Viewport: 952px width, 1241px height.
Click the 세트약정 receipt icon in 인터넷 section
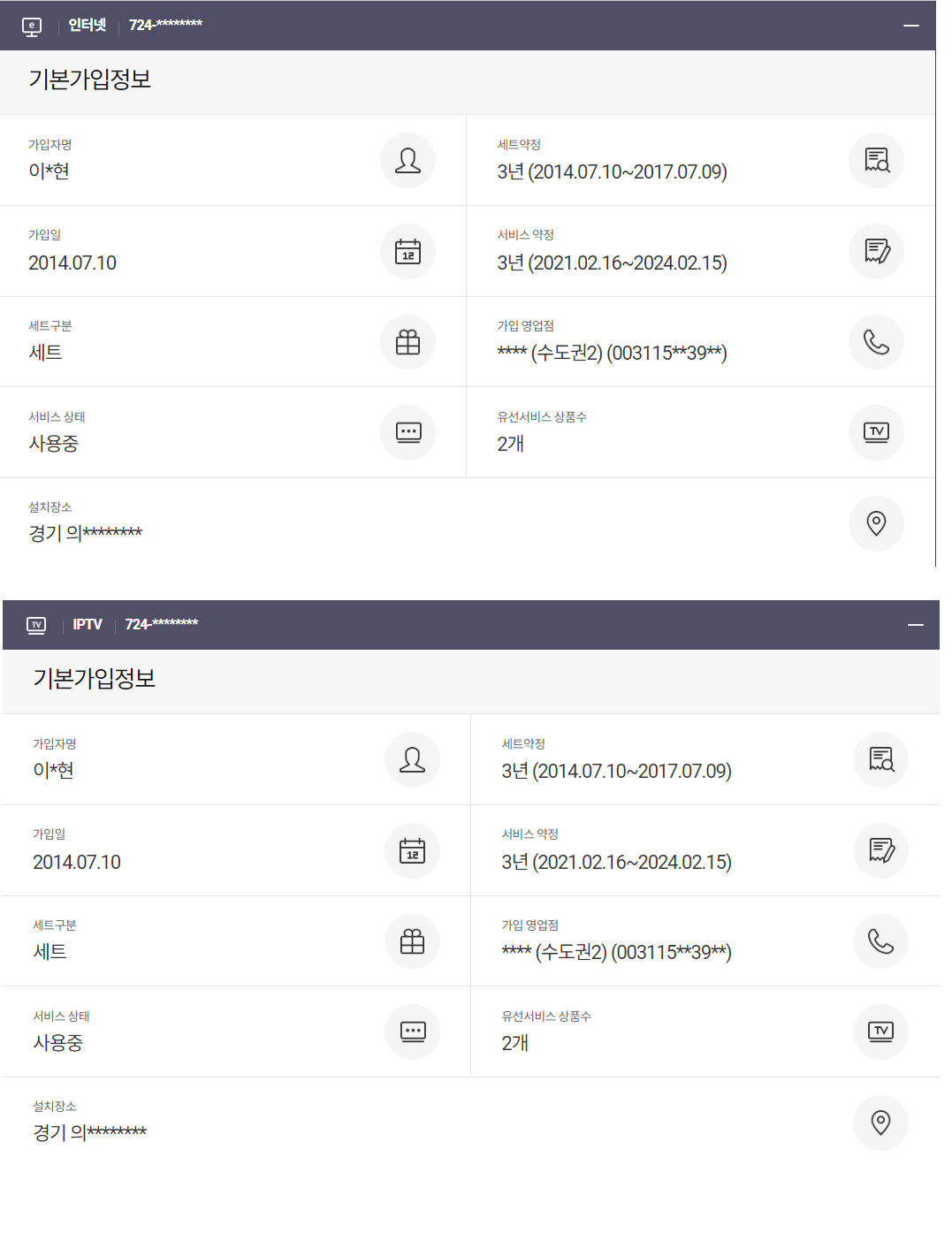pyautogui.click(x=876, y=161)
